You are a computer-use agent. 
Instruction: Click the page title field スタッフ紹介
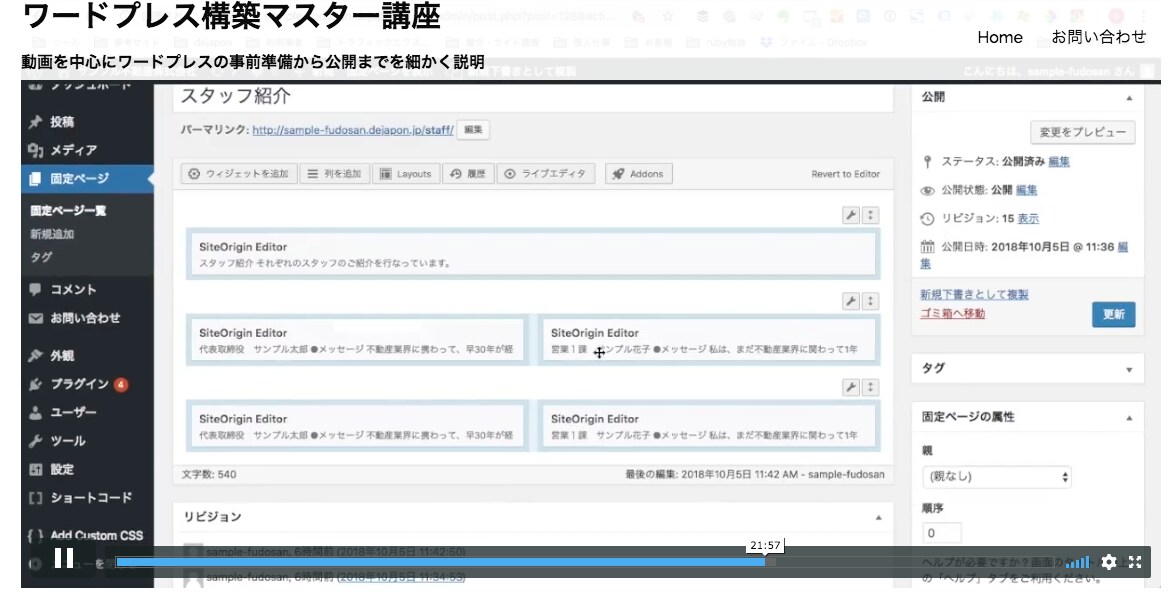tap(533, 97)
